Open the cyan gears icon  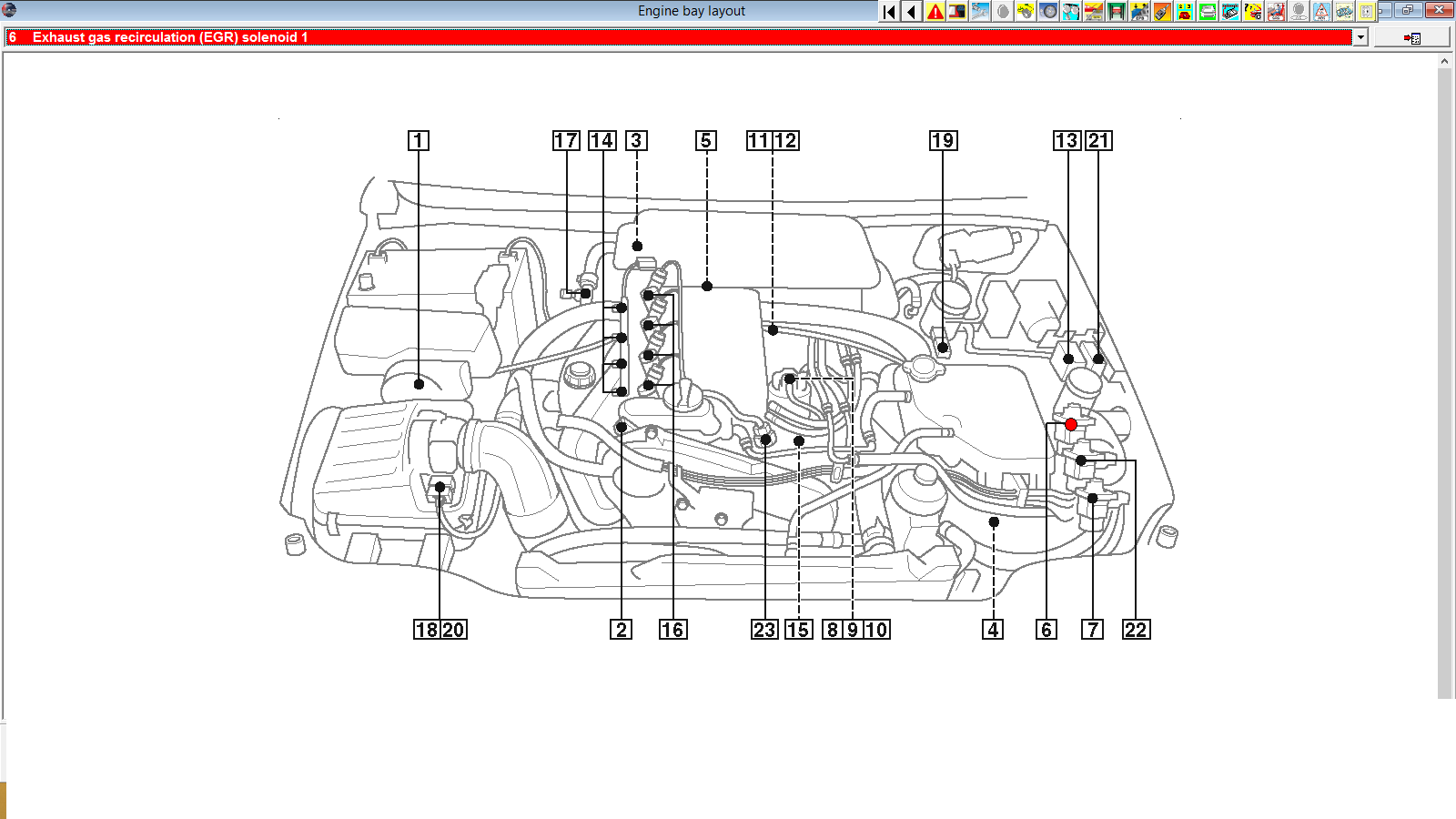[1071, 12]
